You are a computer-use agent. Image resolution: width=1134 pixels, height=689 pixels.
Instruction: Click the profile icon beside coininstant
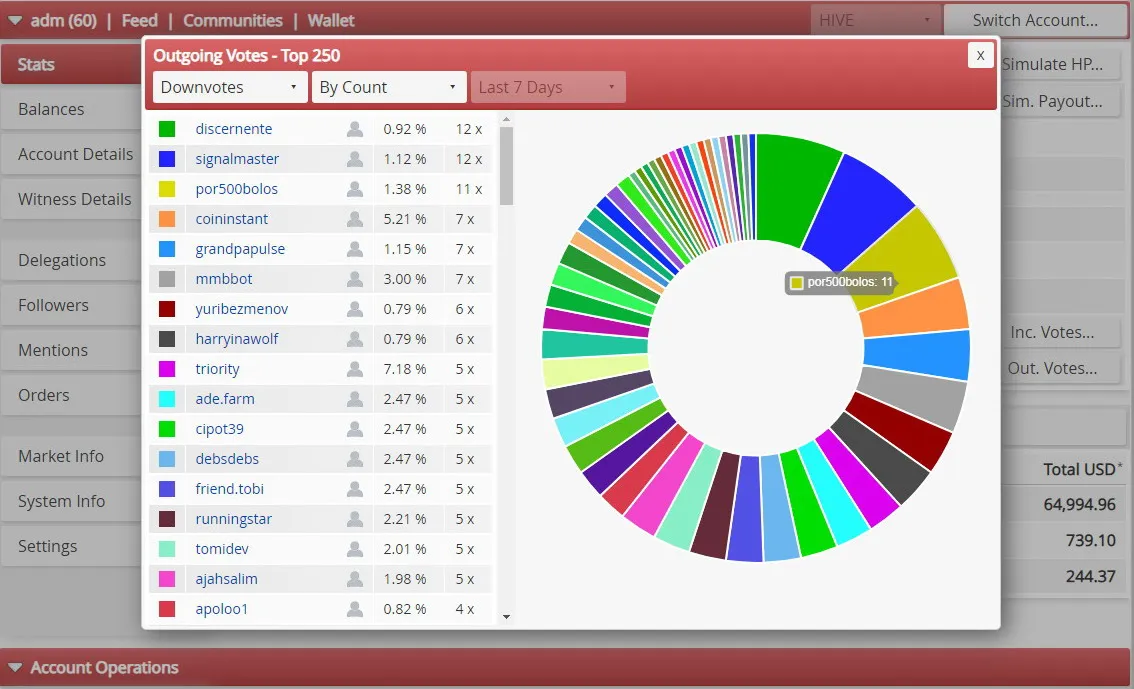click(354, 218)
